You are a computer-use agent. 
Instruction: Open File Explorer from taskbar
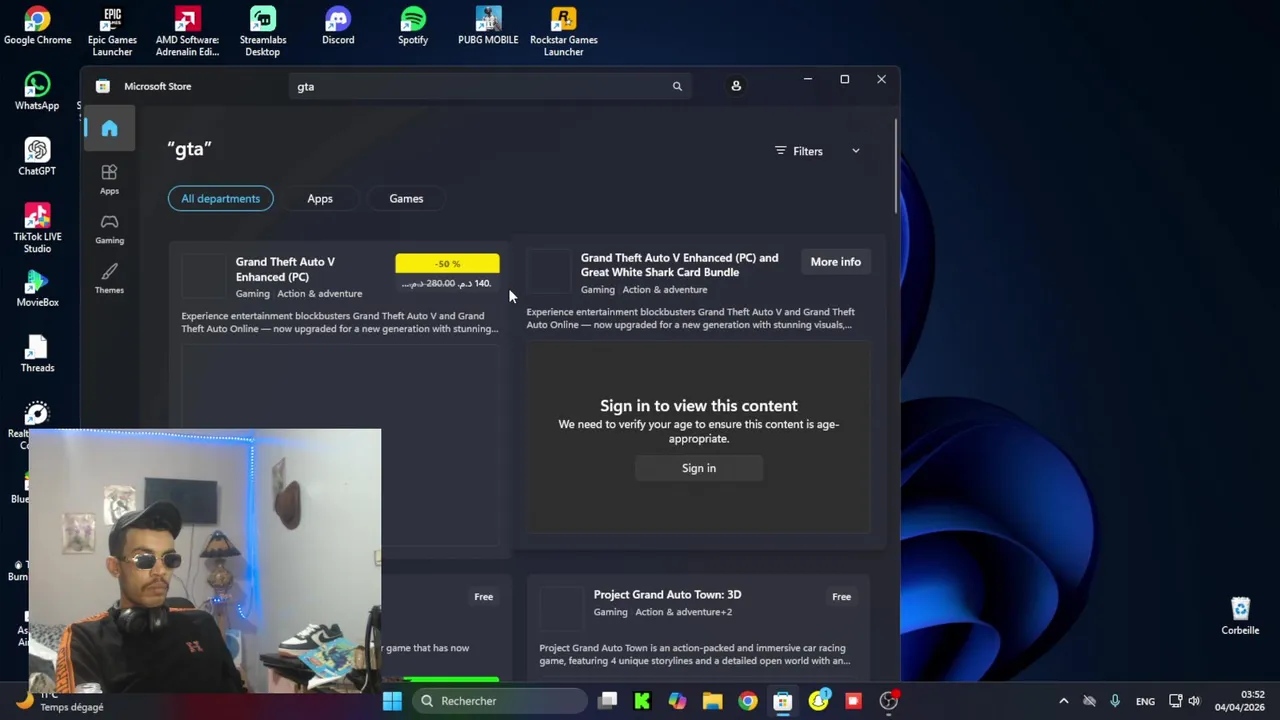tap(712, 701)
